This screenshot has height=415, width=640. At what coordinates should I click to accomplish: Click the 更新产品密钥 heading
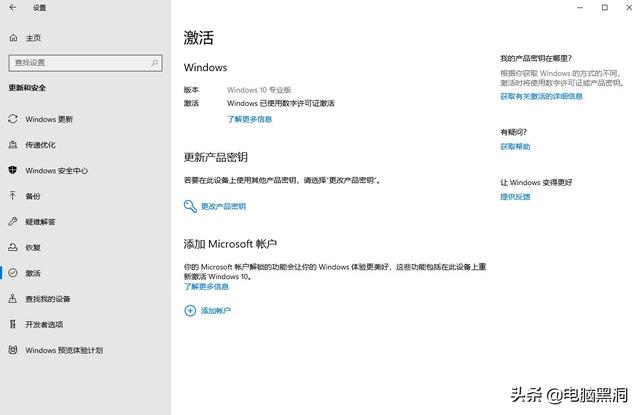(x=216, y=157)
